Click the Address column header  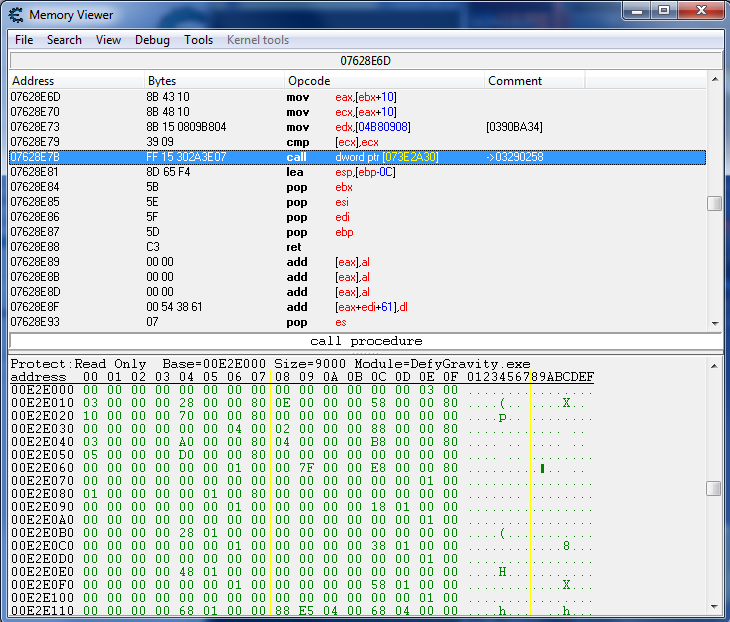[76, 81]
